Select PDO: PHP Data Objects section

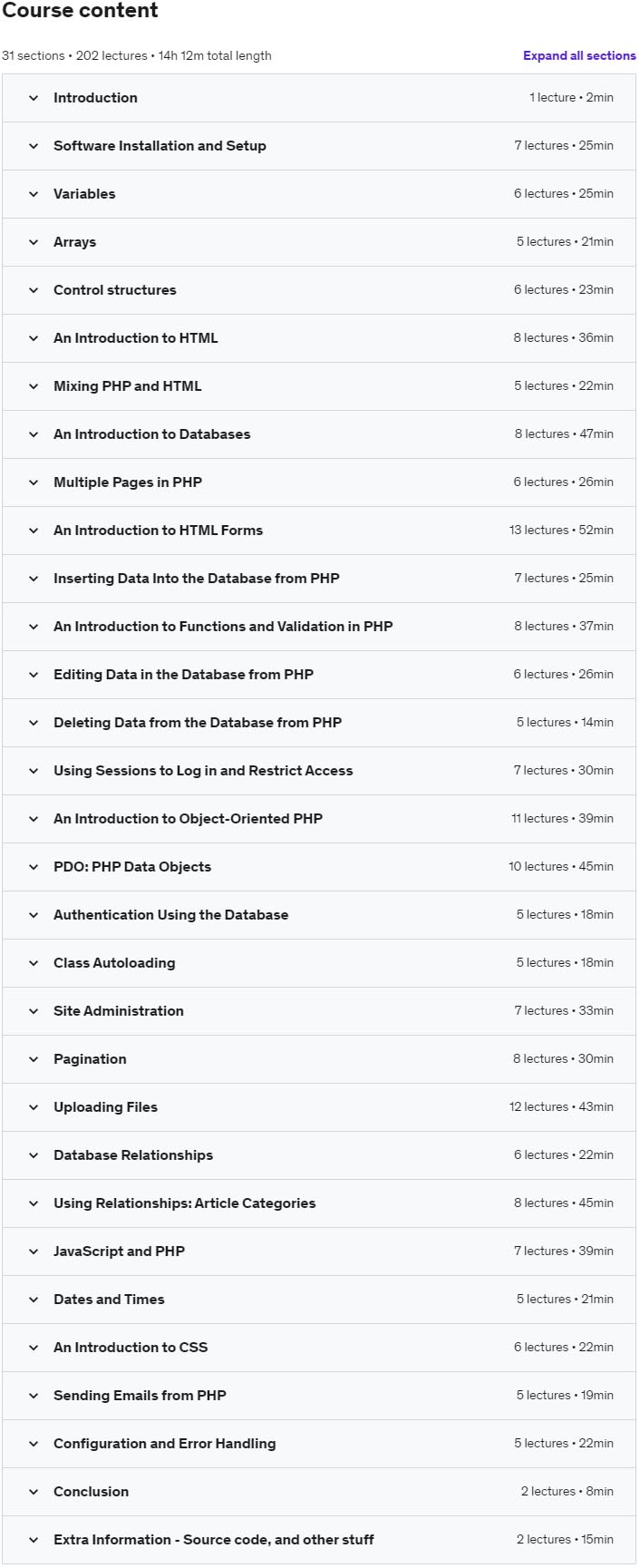coord(132,867)
